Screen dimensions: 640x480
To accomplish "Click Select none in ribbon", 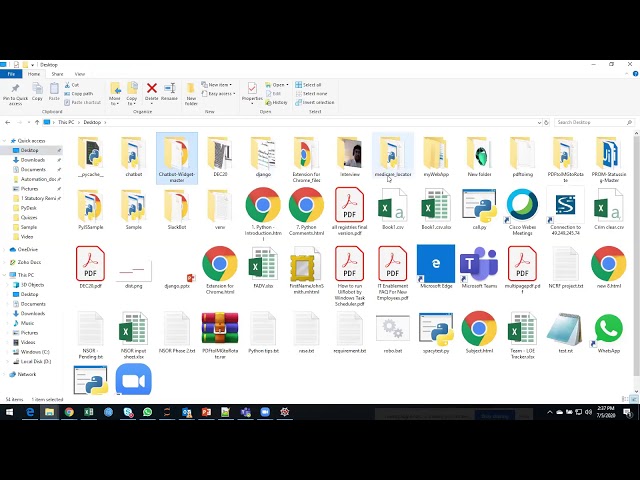I will [x=311, y=93].
